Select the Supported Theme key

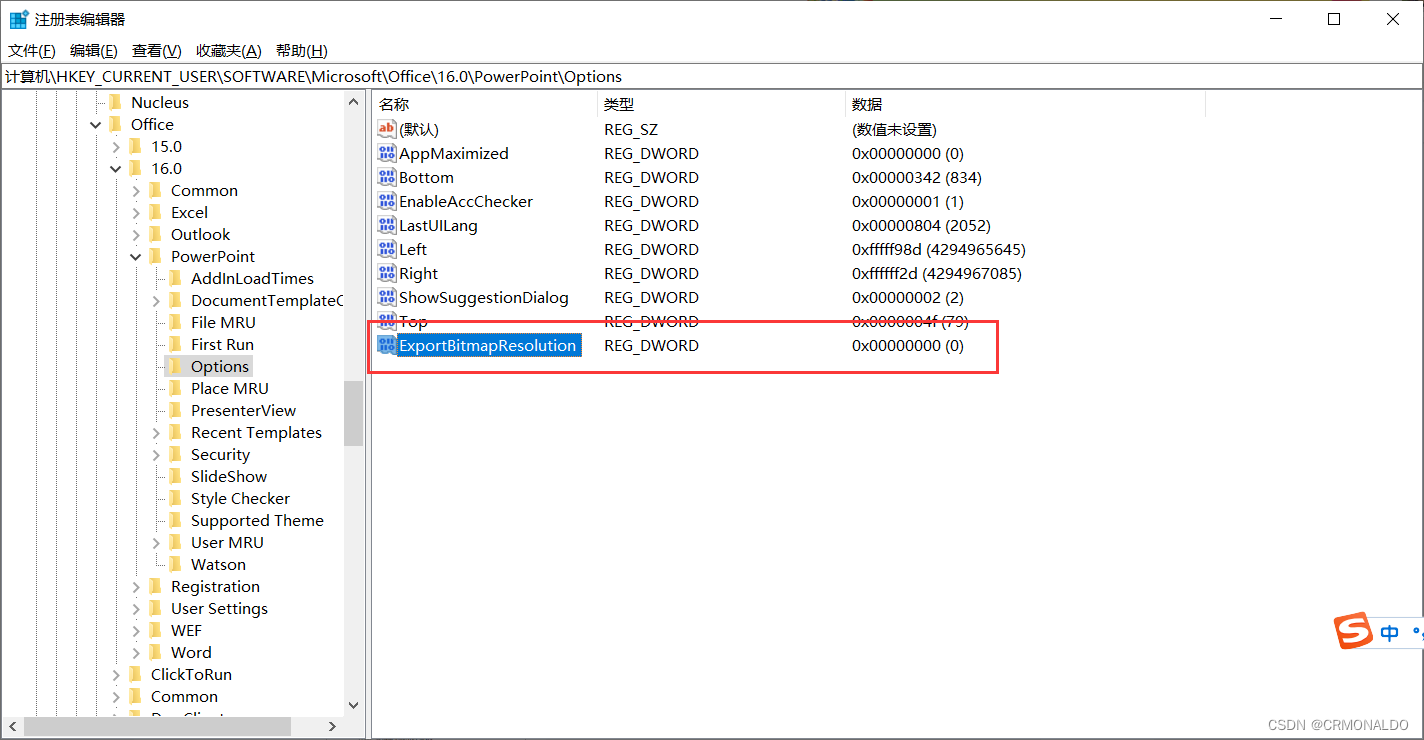[257, 520]
